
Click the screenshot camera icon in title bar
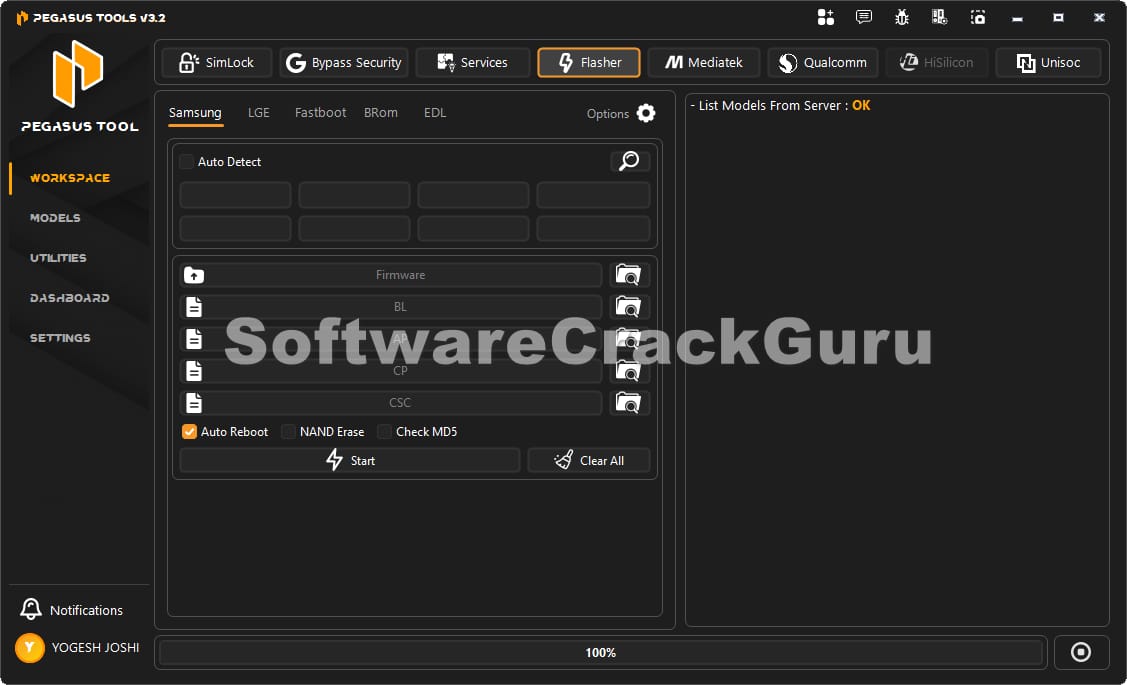978,17
